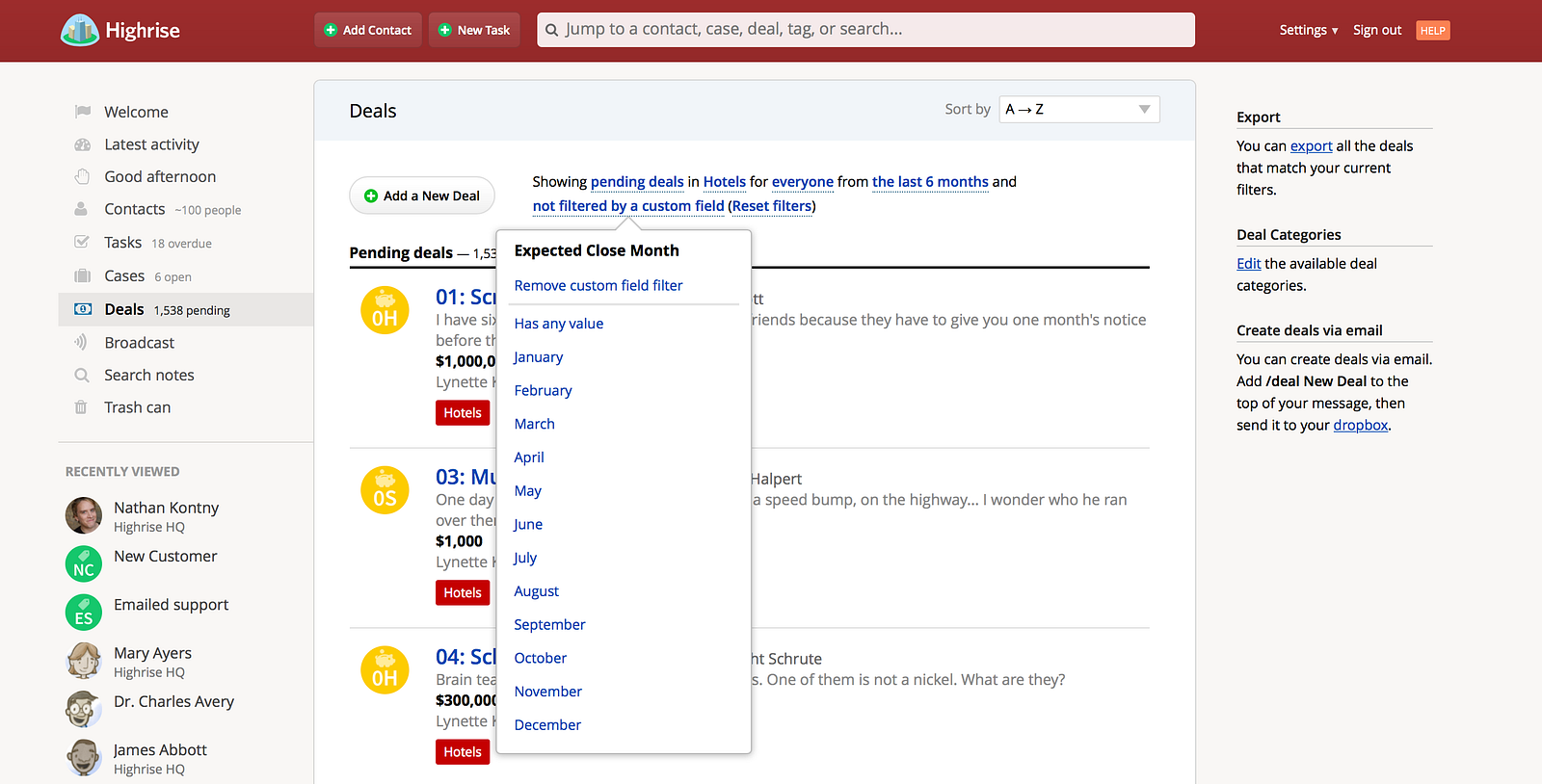The height and width of the screenshot is (784, 1542).
Task: Click the Cases briefcase icon
Action: tap(83, 275)
